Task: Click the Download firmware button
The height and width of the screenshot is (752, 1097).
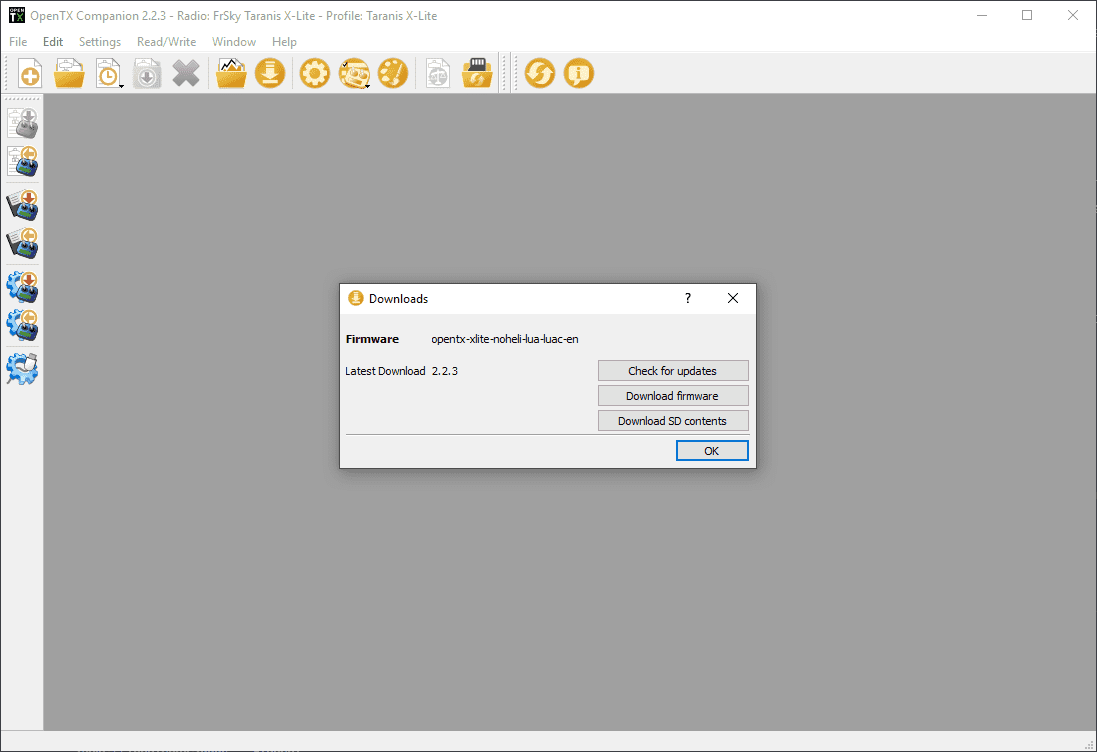Action: [x=673, y=396]
